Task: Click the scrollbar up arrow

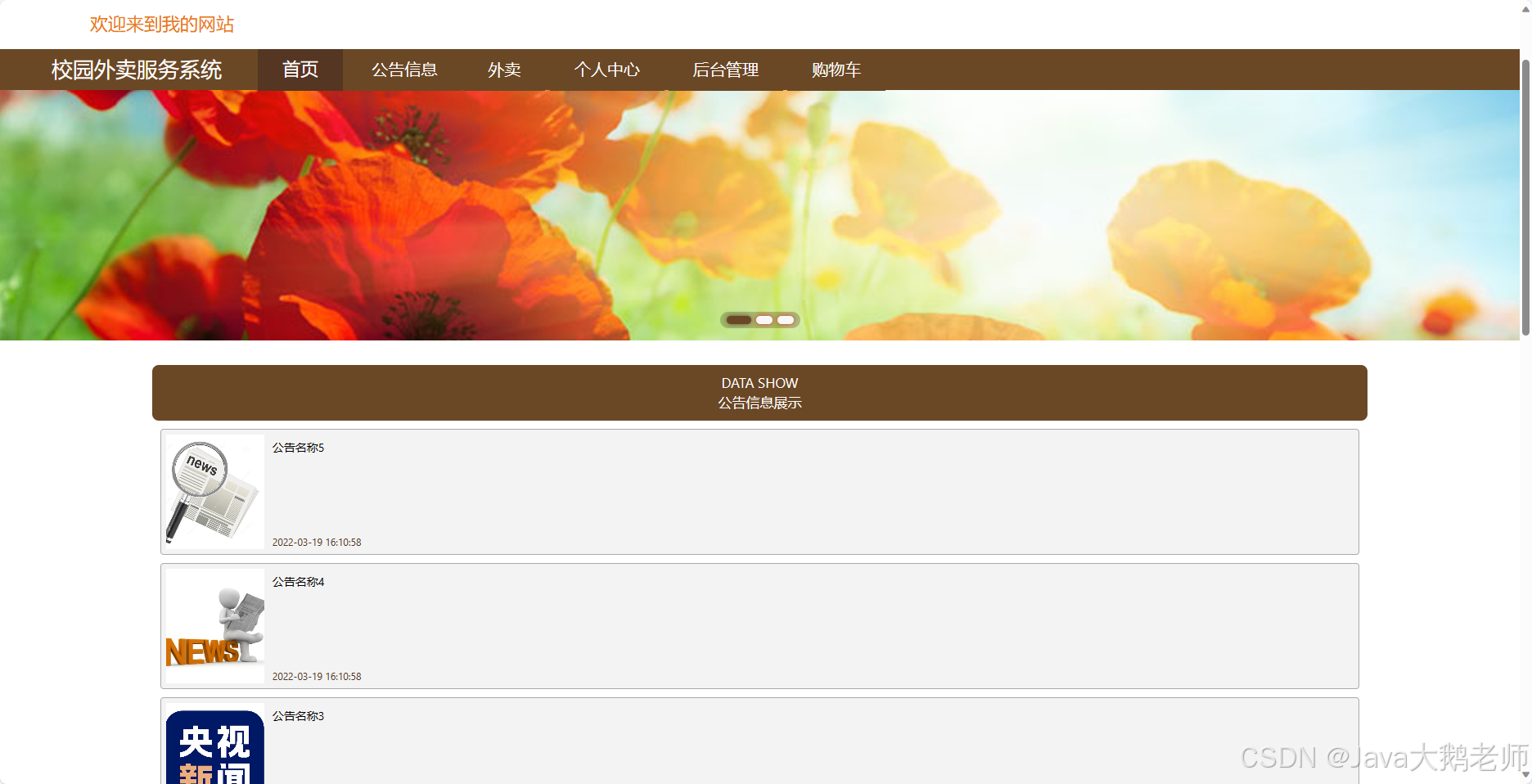Action: tap(1525, 8)
